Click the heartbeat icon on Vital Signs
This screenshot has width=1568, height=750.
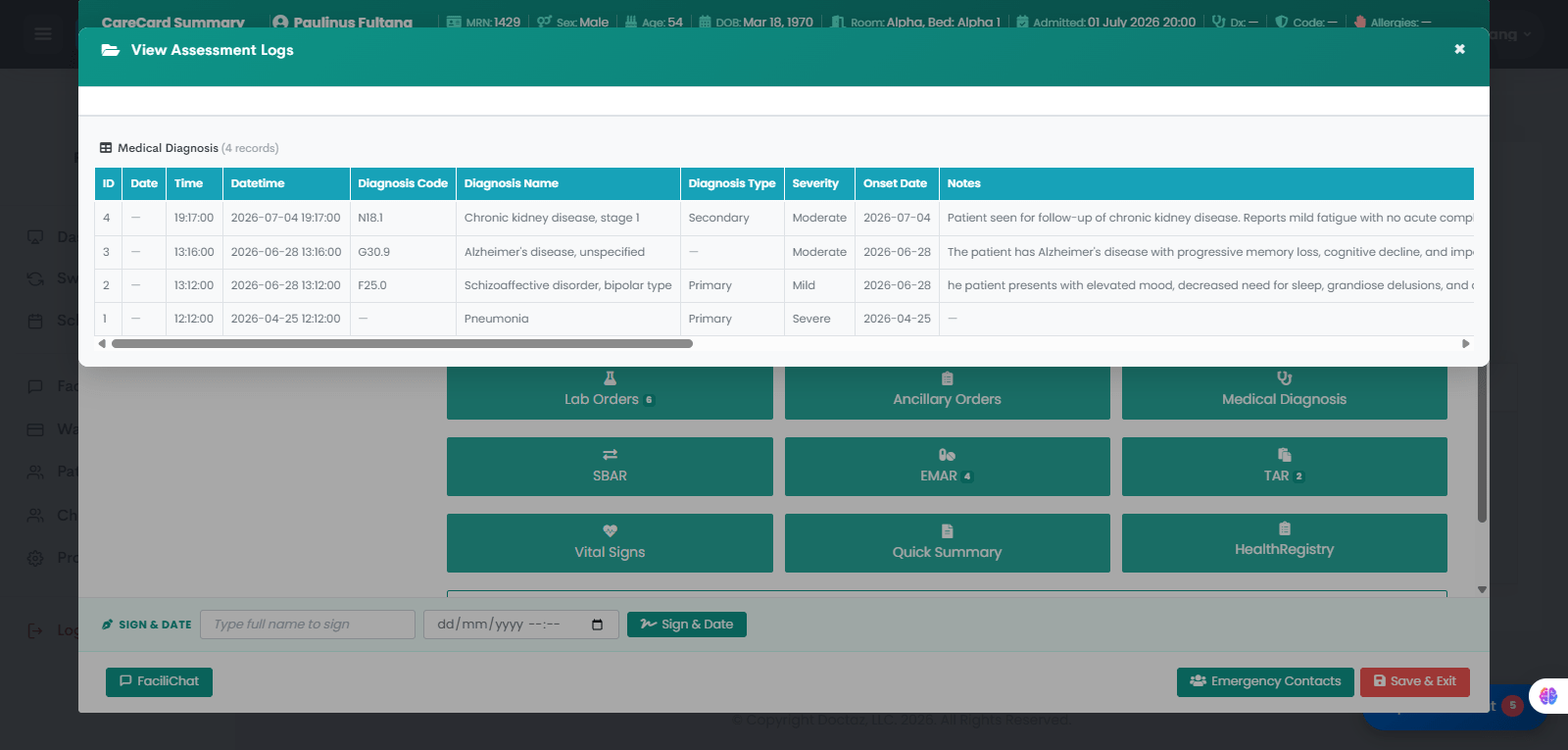coord(610,531)
